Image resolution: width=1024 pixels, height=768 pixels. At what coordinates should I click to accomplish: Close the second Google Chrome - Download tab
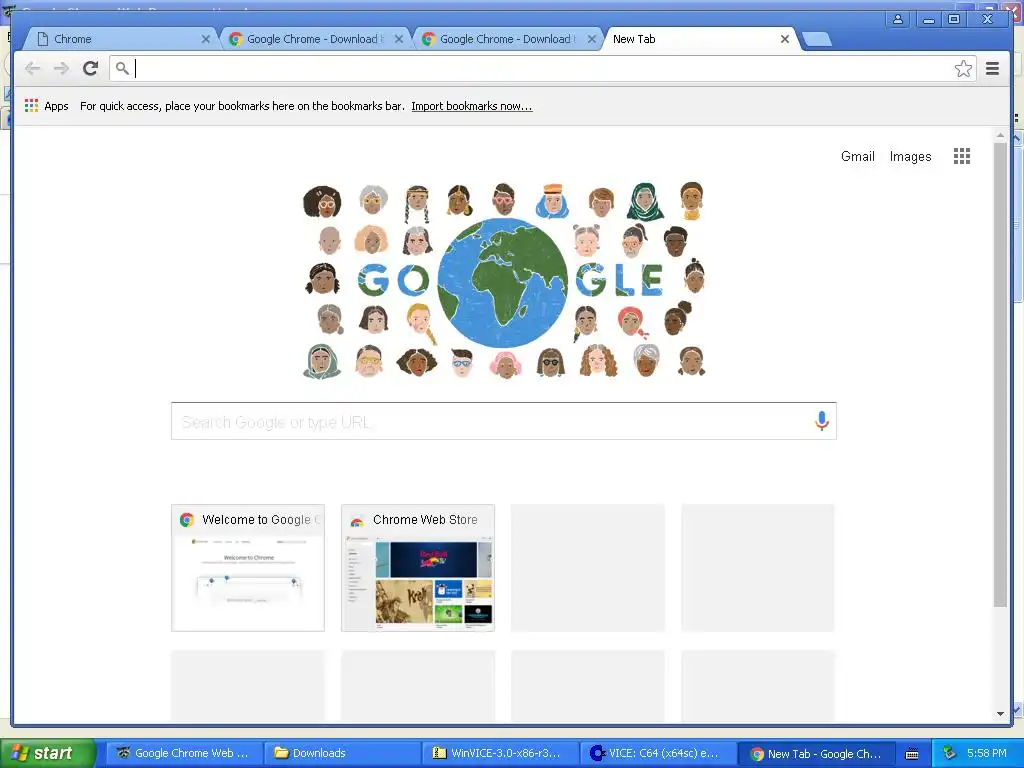(592, 39)
